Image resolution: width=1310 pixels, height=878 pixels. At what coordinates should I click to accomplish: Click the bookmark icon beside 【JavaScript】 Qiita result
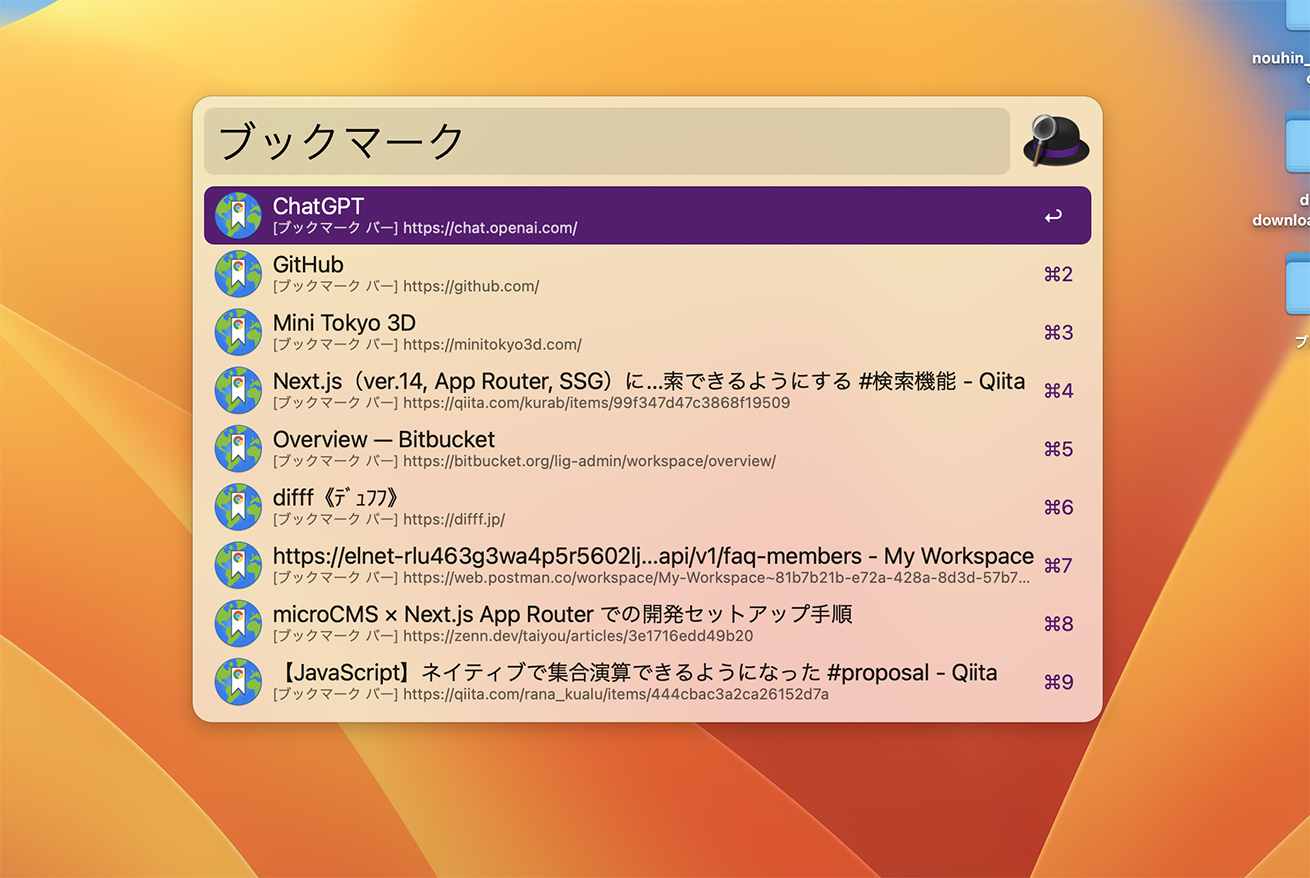[238, 682]
